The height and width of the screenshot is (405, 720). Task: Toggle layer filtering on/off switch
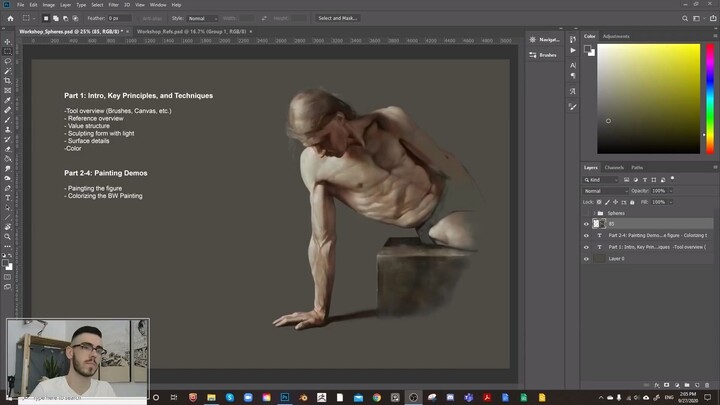pos(673,179)
